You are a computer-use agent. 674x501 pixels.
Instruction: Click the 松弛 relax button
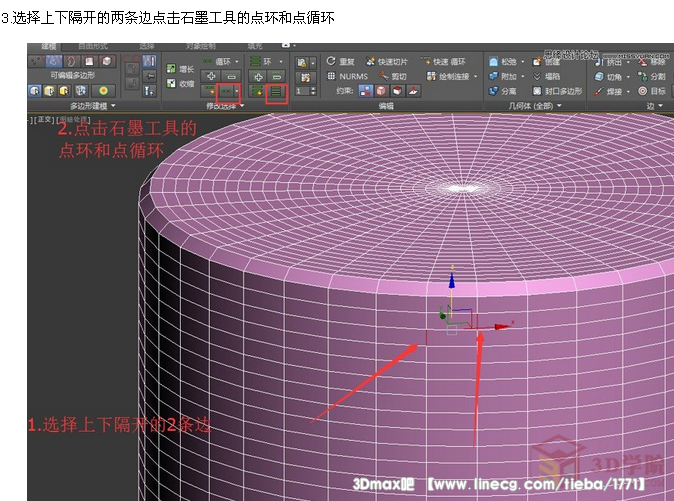pyautogui.click(x=502, y=61)
